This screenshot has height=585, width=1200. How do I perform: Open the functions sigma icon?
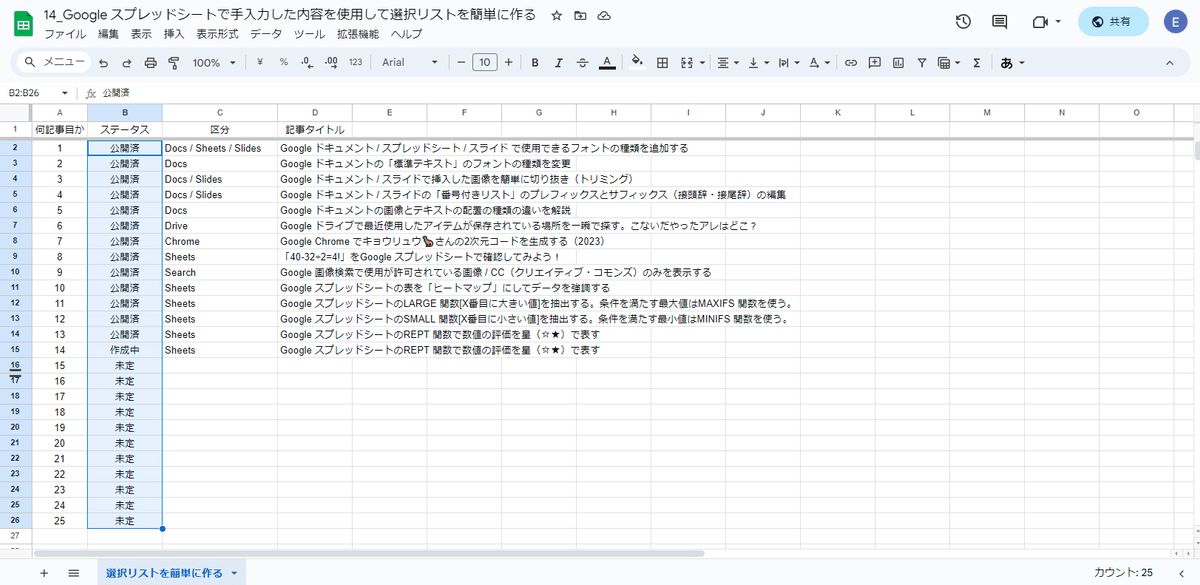pyautogui.click(x=976, y=62)
